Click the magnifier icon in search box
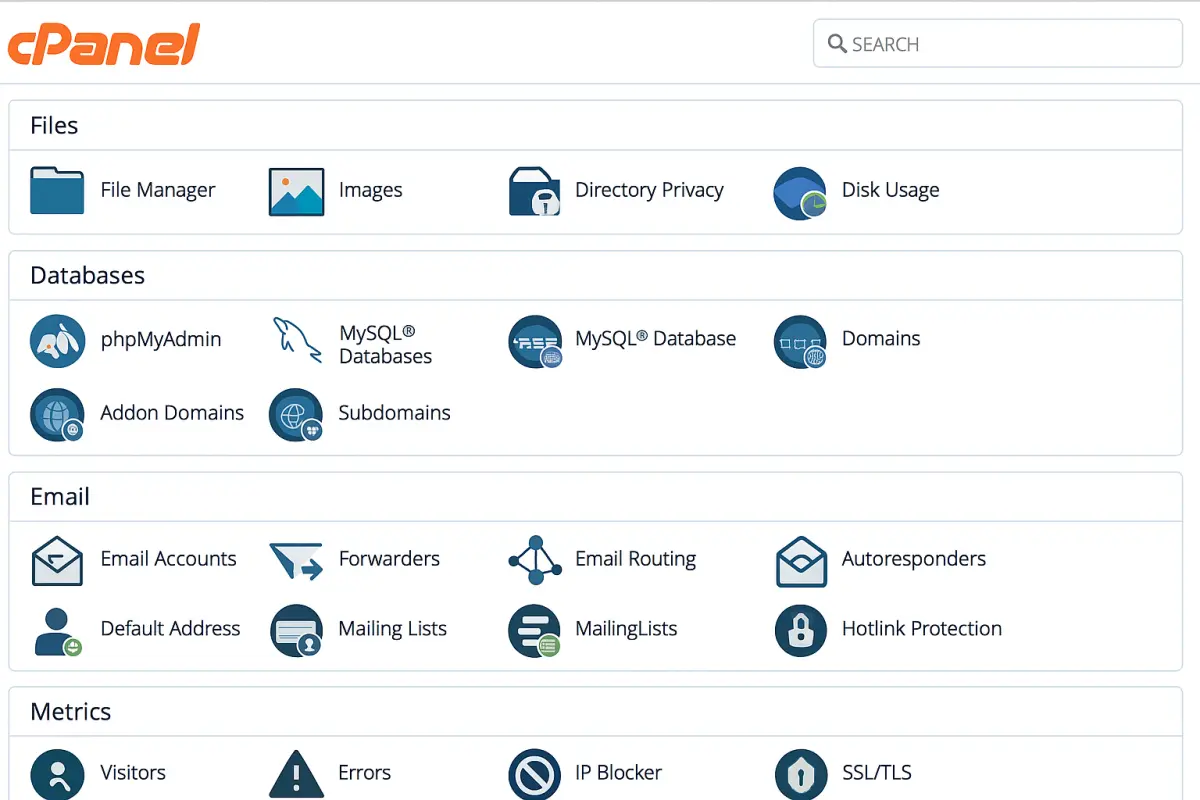The height and width of the screenshot is (800, 1200). coord(838,44)
